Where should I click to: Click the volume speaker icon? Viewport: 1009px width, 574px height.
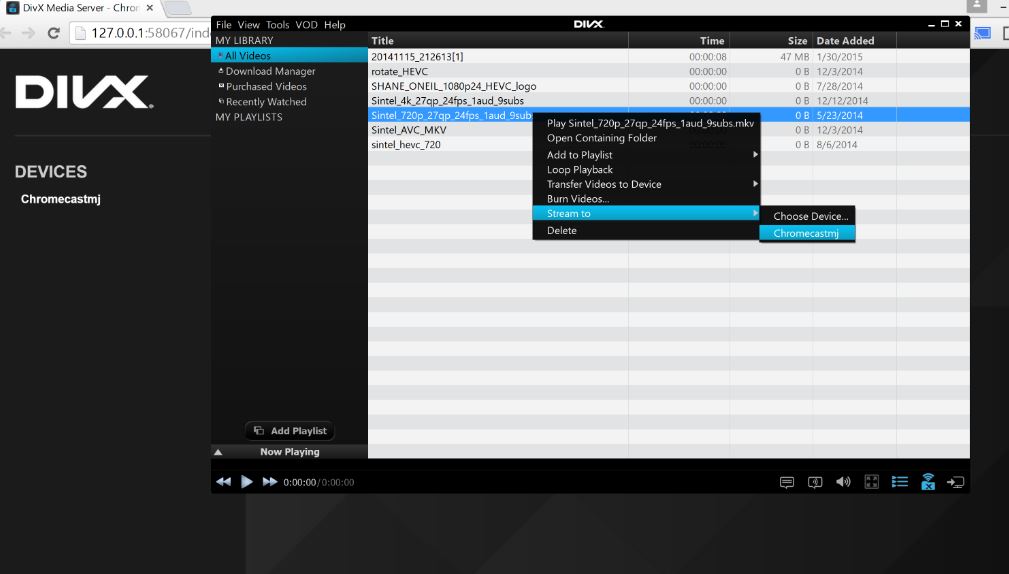(843, 482)
